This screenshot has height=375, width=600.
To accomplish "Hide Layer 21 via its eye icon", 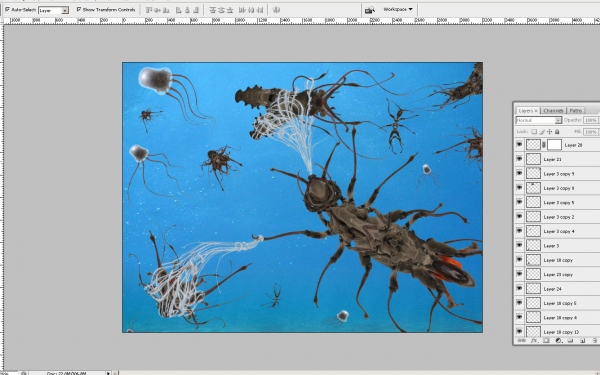I will tap(519, 159).
